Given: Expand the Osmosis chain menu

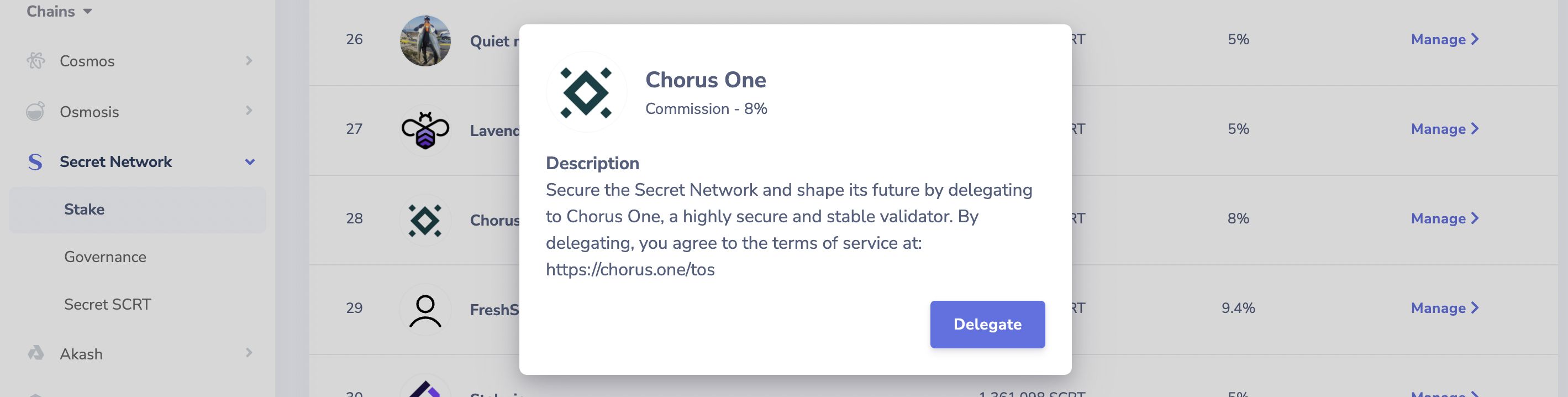Looking at the screenshot, I should [248, 111].
